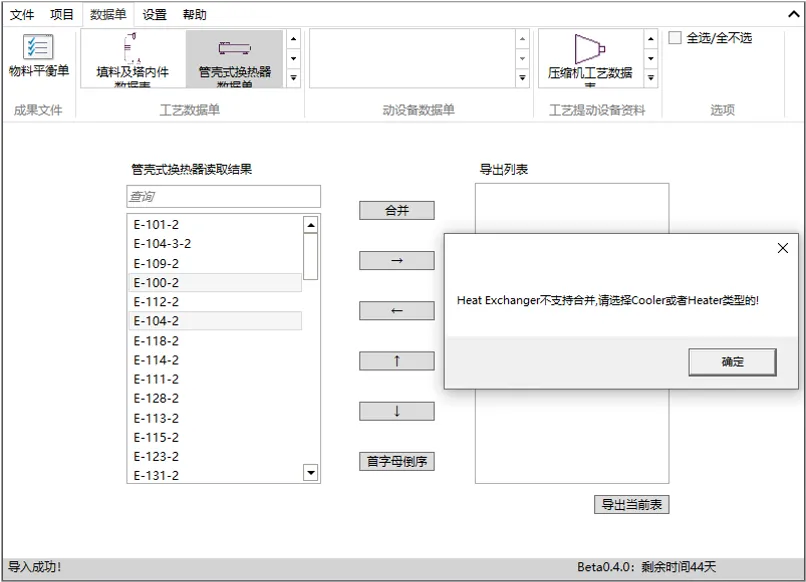Select the 填料及塔内件 data sheet icon
806x582 pixels.
pos(133,59)
